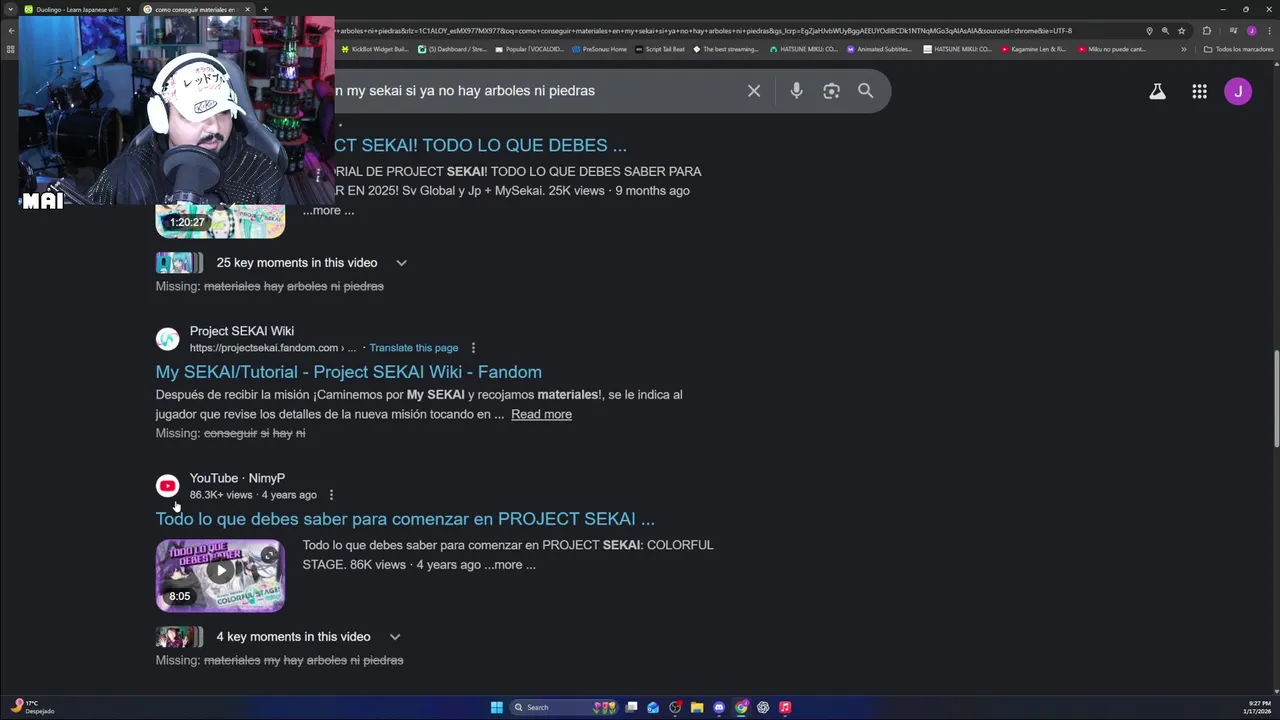Open Apple Music from taskbar
Screen dimensions: 1280x720
[x=785, y=707]
